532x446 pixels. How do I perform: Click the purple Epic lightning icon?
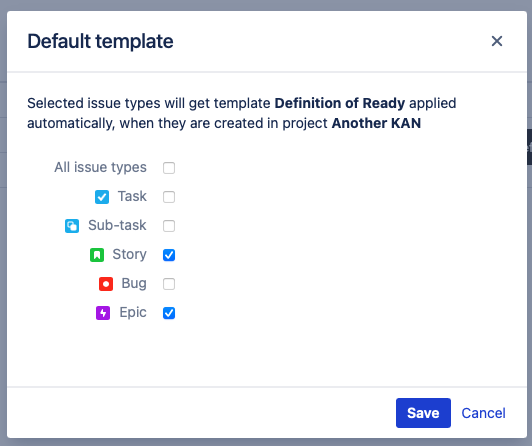click(103, 313)
